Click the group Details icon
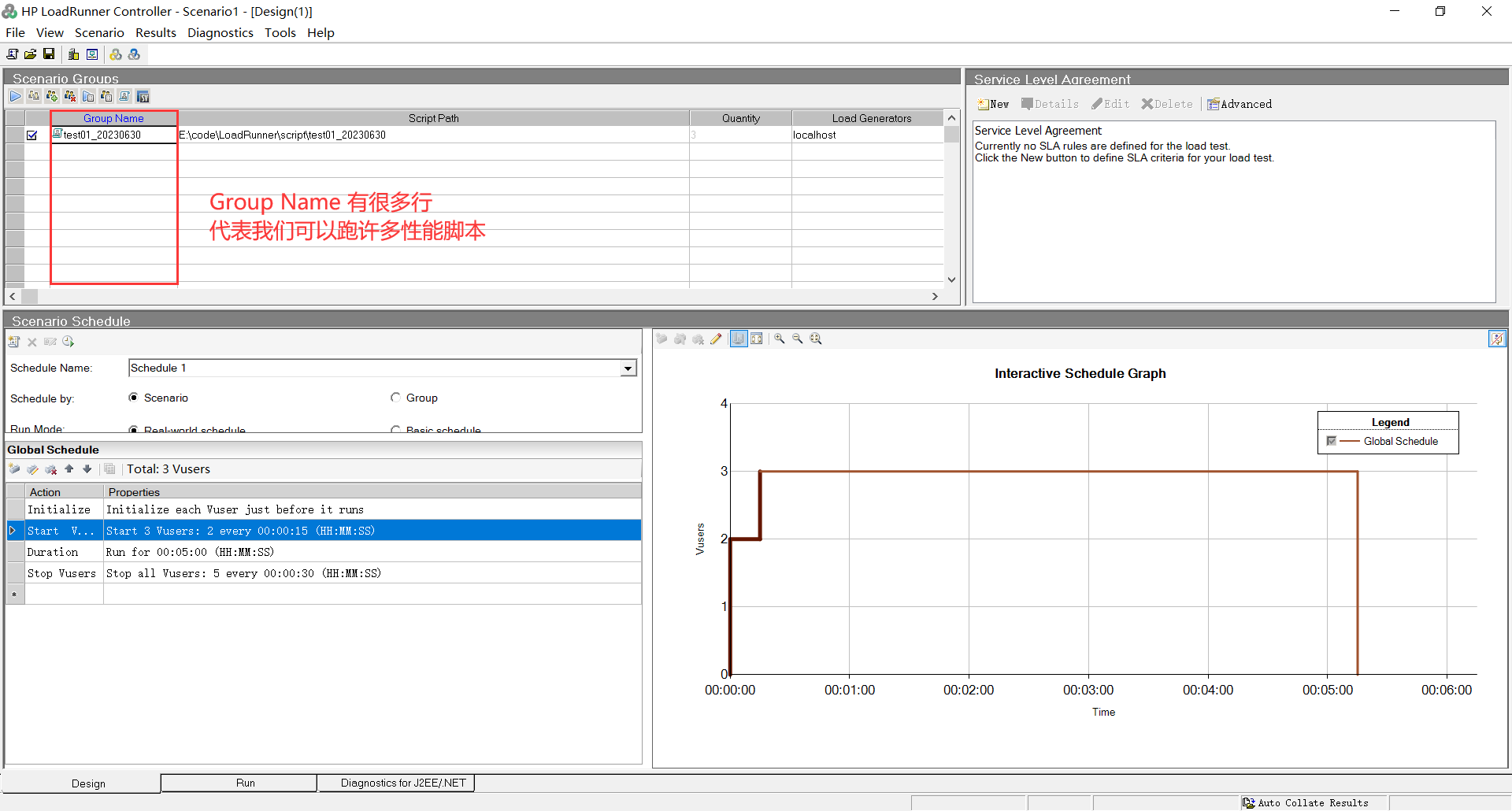1512x811 pixels. (x=106, y=96)
